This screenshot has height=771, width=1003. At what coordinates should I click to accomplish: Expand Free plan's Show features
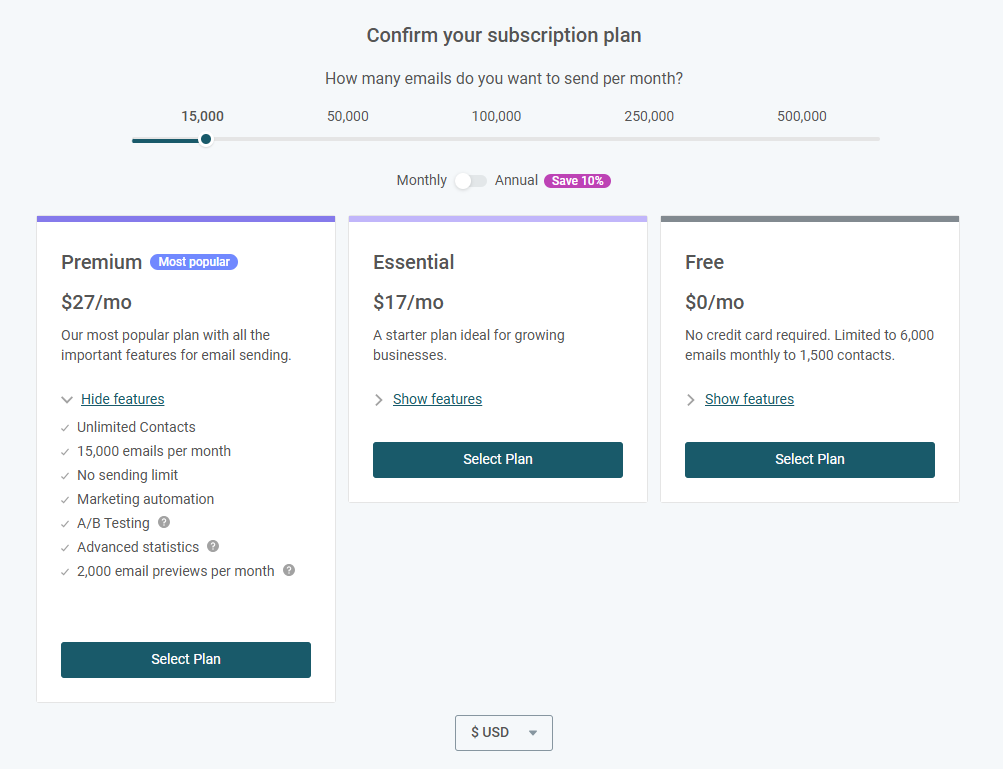click(x=749, y=399)
